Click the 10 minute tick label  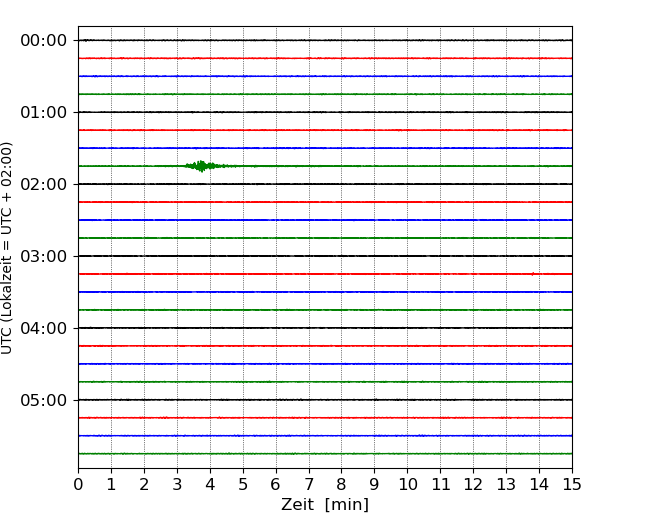(408, 485)
